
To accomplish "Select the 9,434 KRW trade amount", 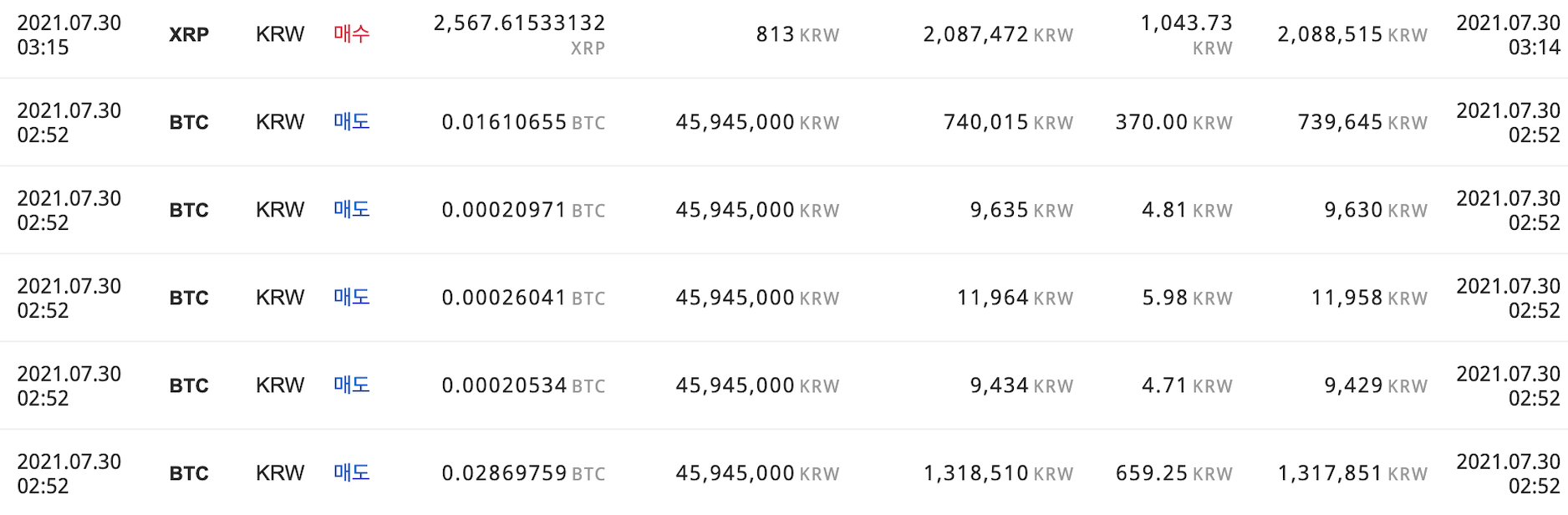I will [x=1021, y=386].
